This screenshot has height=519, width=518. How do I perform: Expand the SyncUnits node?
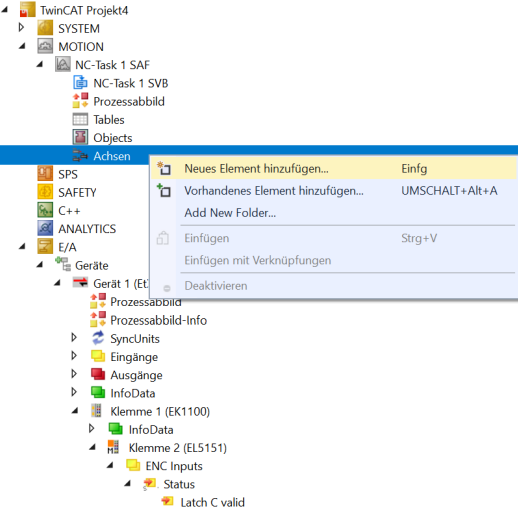coord(74,337)
